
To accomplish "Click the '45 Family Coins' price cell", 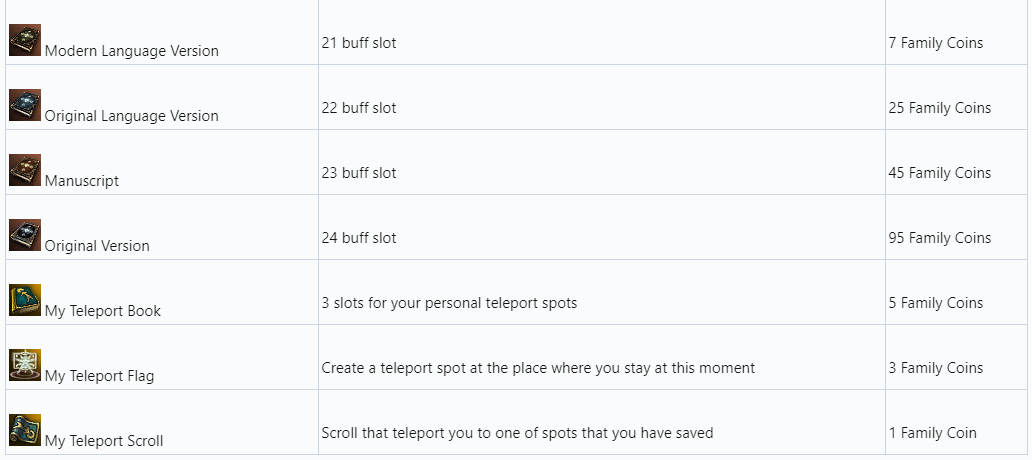I will [x=939, y=173].
